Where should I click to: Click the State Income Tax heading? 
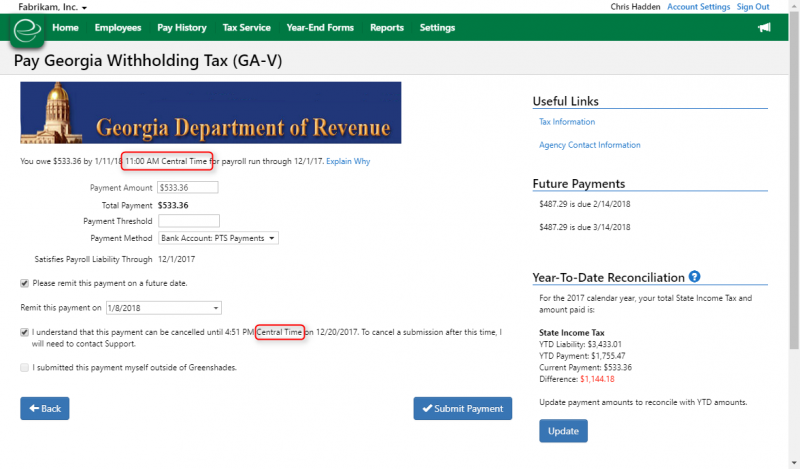[x=572, y=333]
